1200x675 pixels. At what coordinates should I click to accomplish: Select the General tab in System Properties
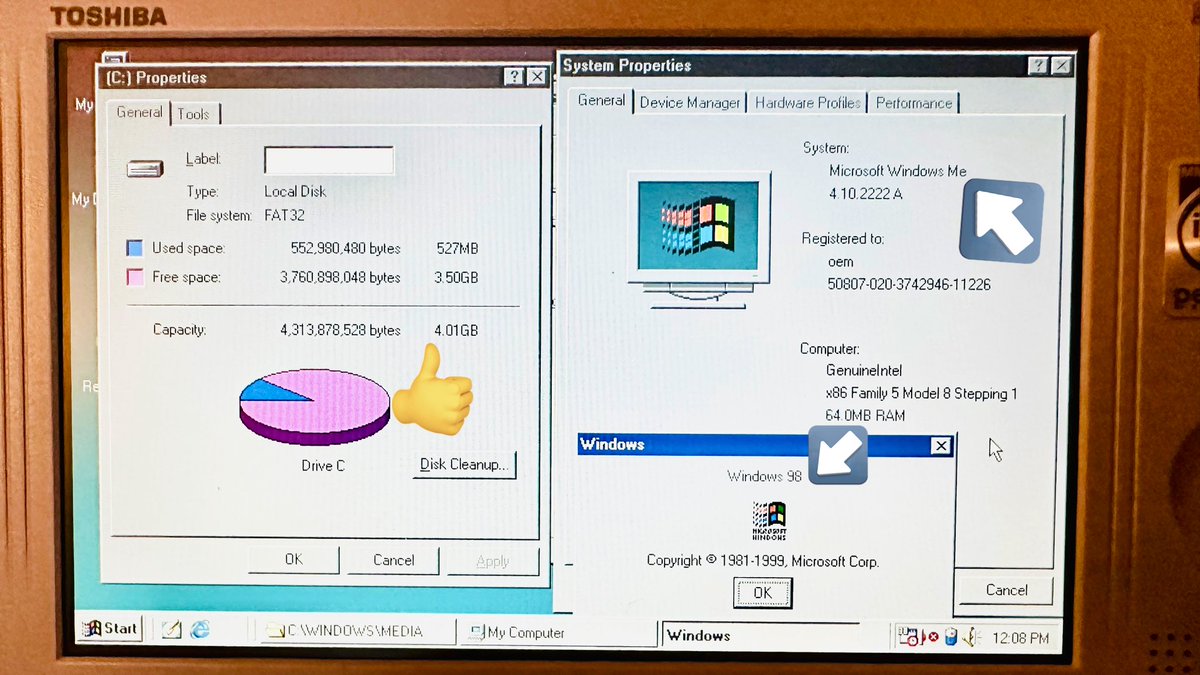pyautogui.click(x=600, y=100)
